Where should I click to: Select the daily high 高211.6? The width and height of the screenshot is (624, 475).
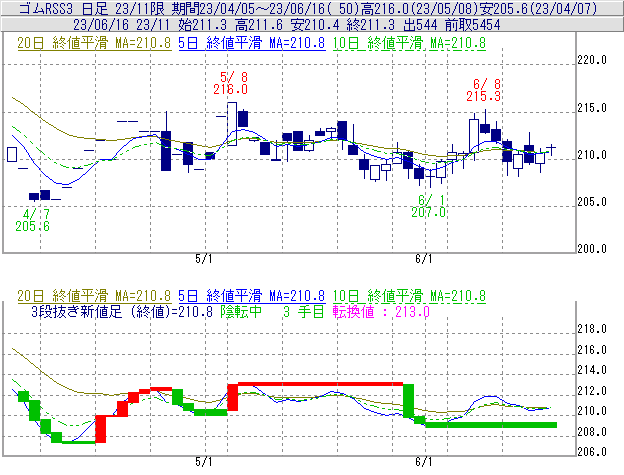click(259, 25)
